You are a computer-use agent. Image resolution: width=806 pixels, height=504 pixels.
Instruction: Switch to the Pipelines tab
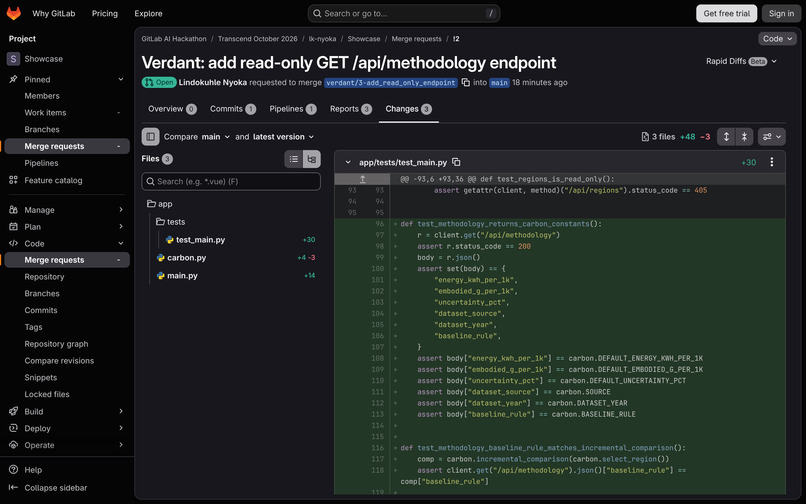292,109
